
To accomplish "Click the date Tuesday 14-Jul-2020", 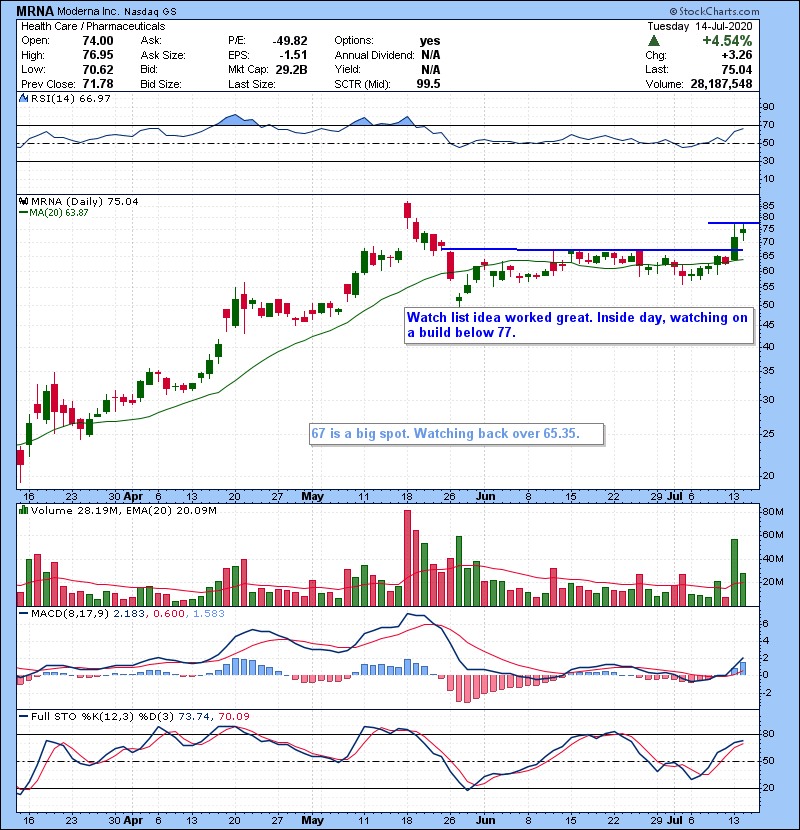I will pos(699,26).
